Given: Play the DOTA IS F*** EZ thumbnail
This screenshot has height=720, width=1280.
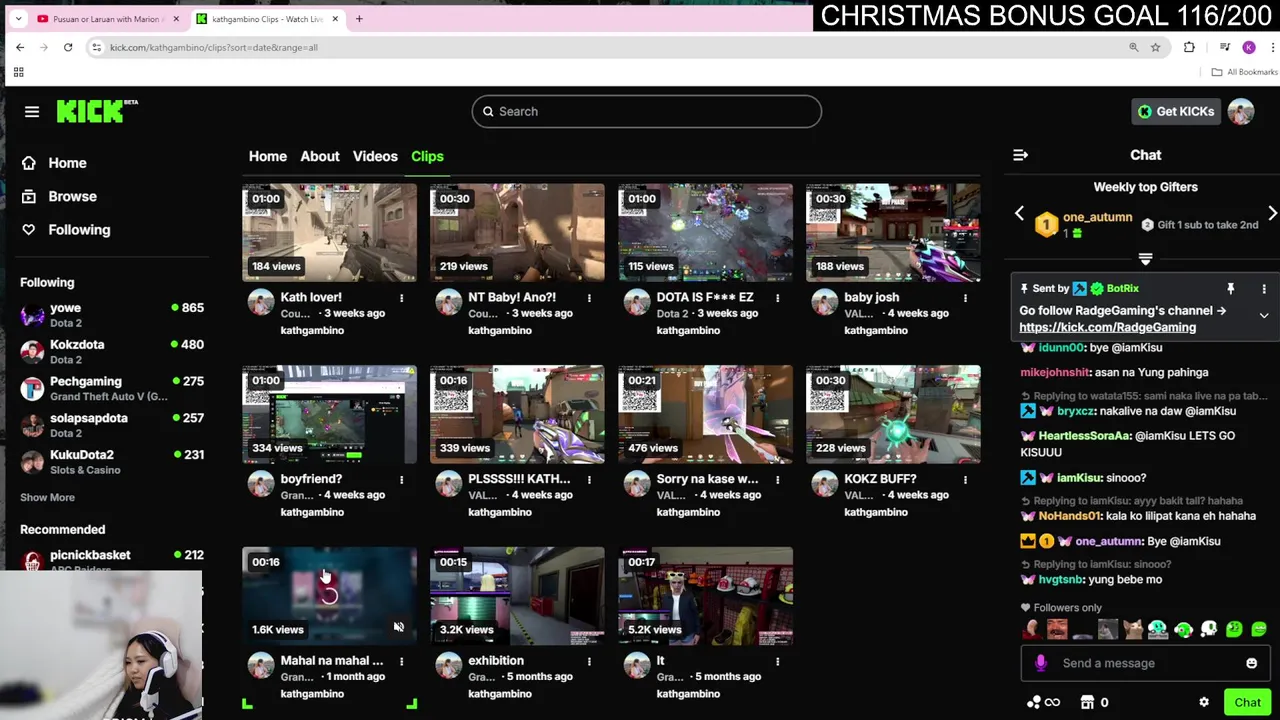Looking at the screenshot, I should point(705,233).
